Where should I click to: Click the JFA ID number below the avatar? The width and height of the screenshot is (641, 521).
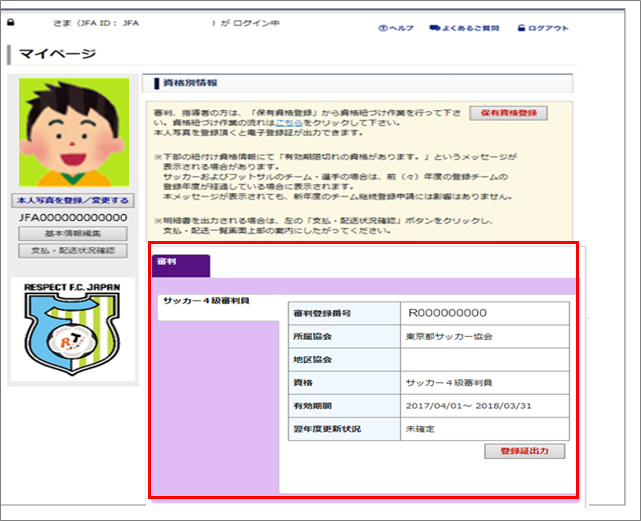coord(75,217)
